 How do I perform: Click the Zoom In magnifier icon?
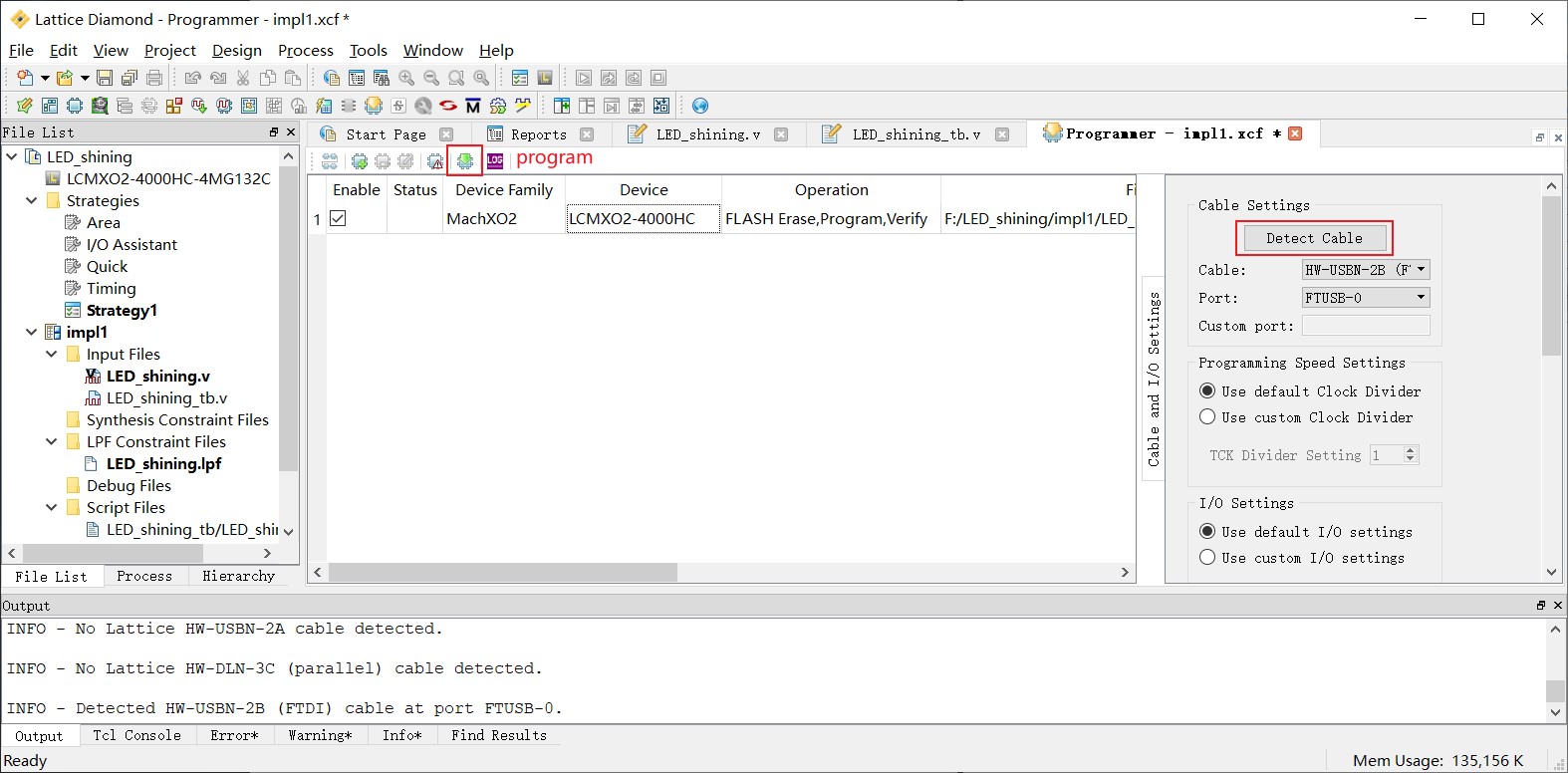click(406, 78)
